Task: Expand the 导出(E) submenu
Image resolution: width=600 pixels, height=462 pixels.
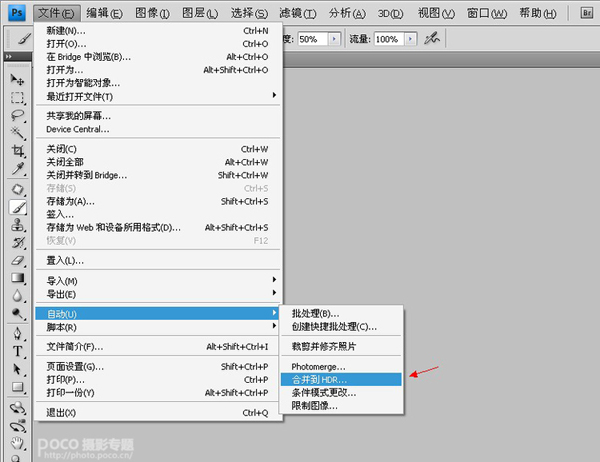Action: 158,294
